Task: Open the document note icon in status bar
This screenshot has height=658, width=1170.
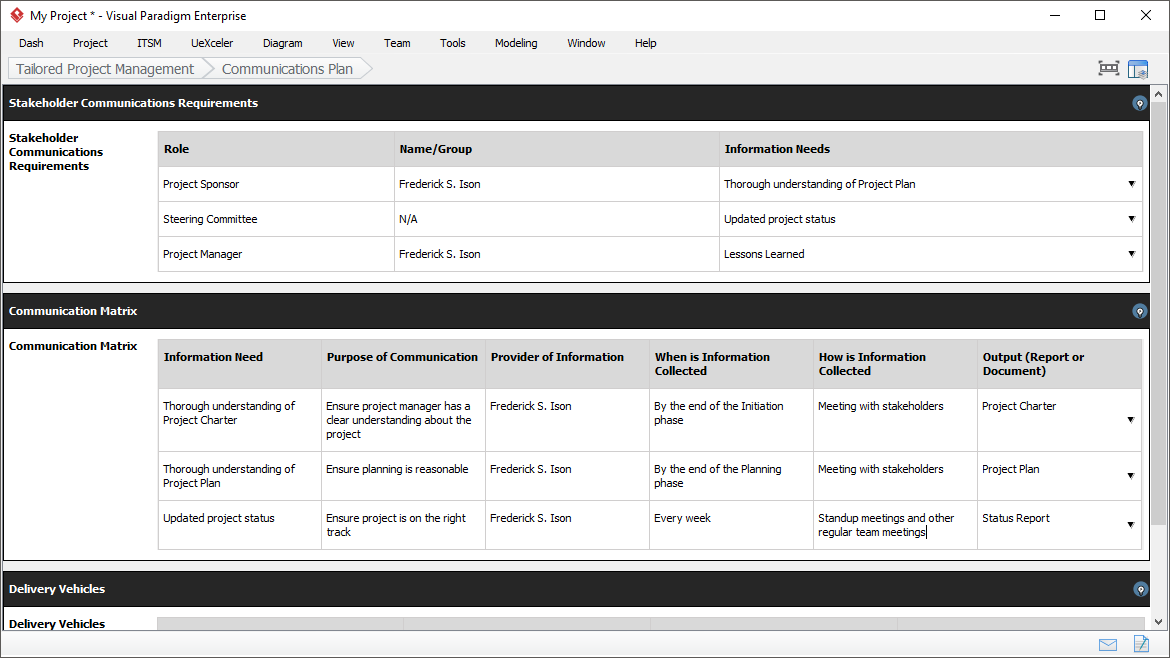Action: [1141, 643]
